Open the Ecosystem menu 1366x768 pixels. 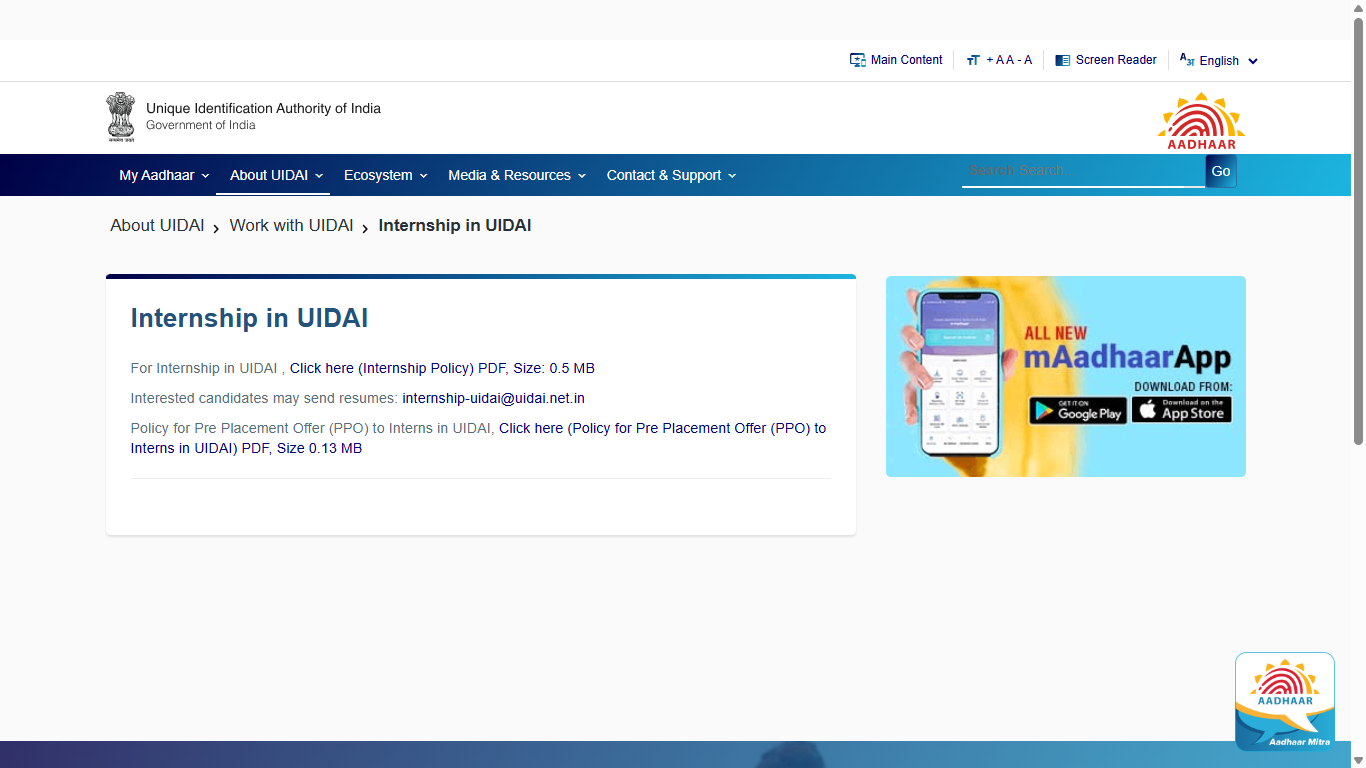tap(385, 175)
